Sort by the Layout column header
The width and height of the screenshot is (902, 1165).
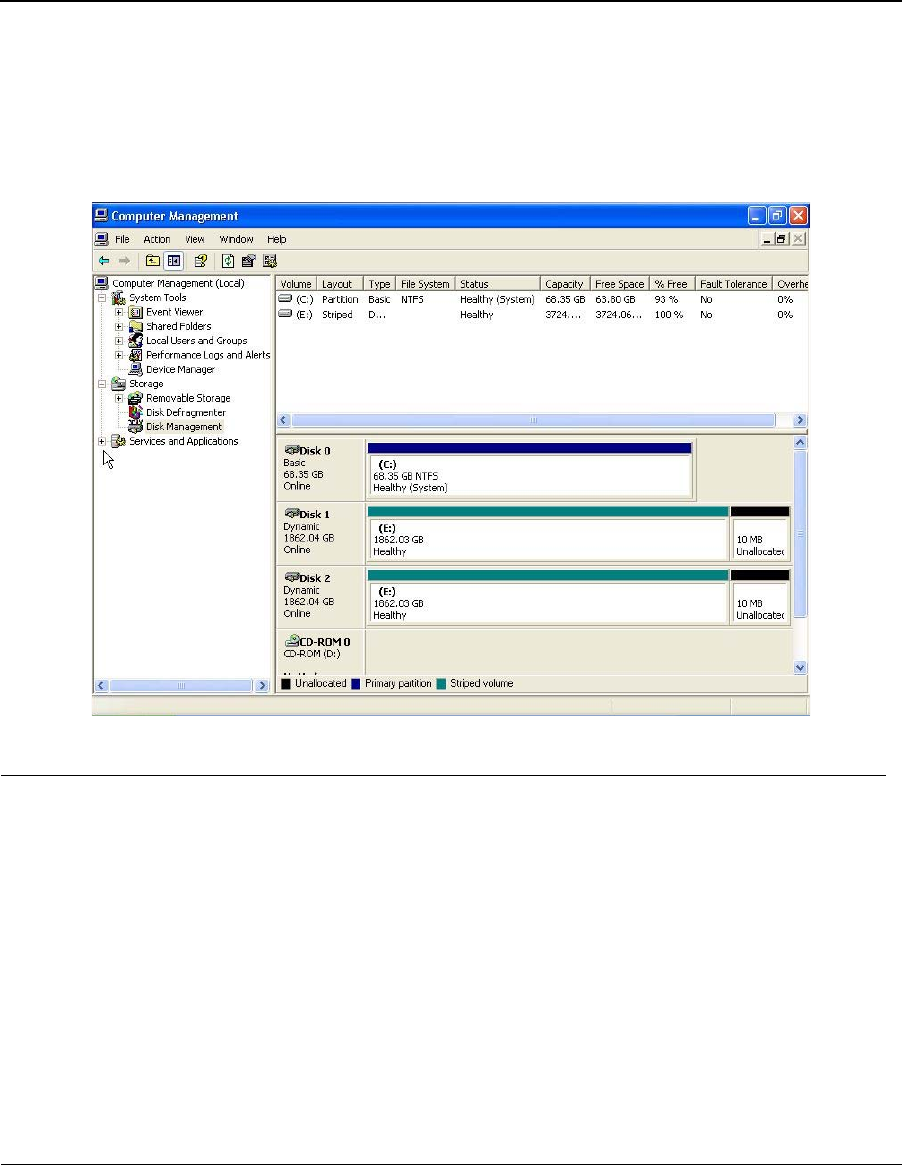tap(340, 284)
